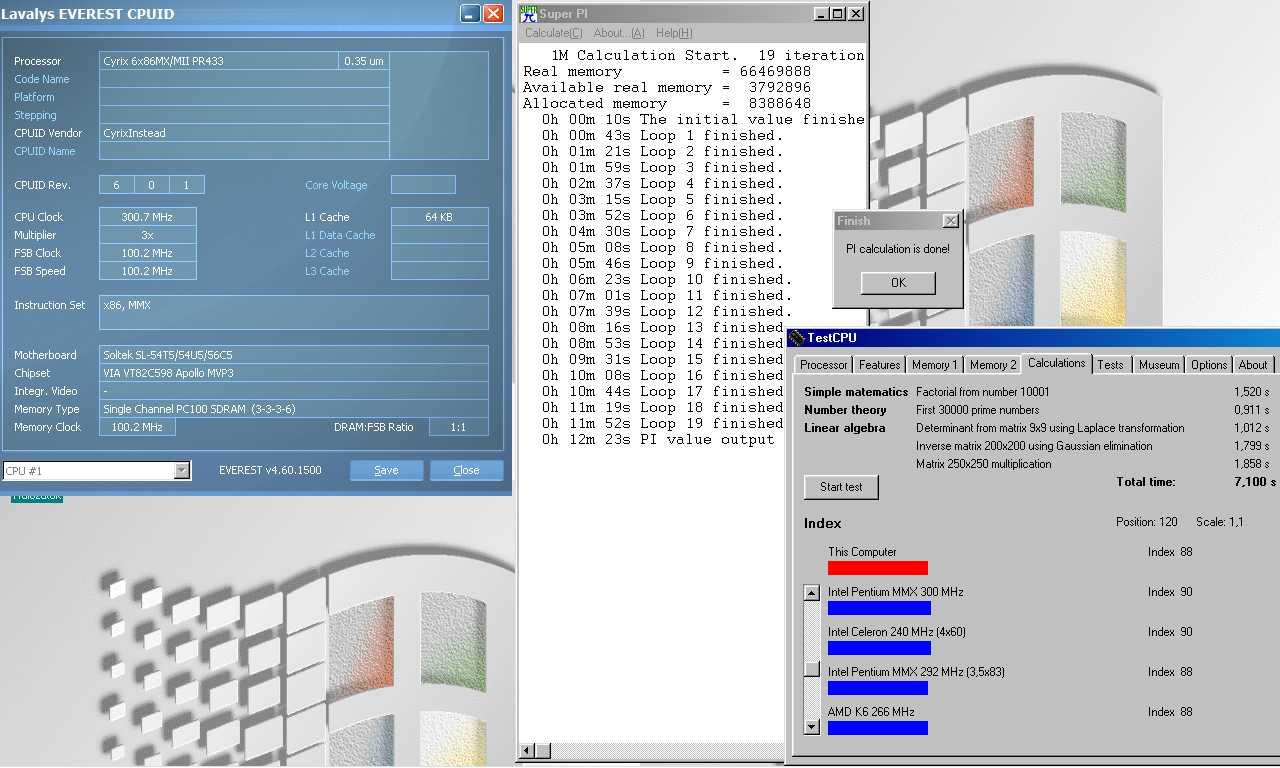Click the Multiplier value 3x
Image resolution: width=1280 pixels, height=768 pixels.
pos(148,235)
